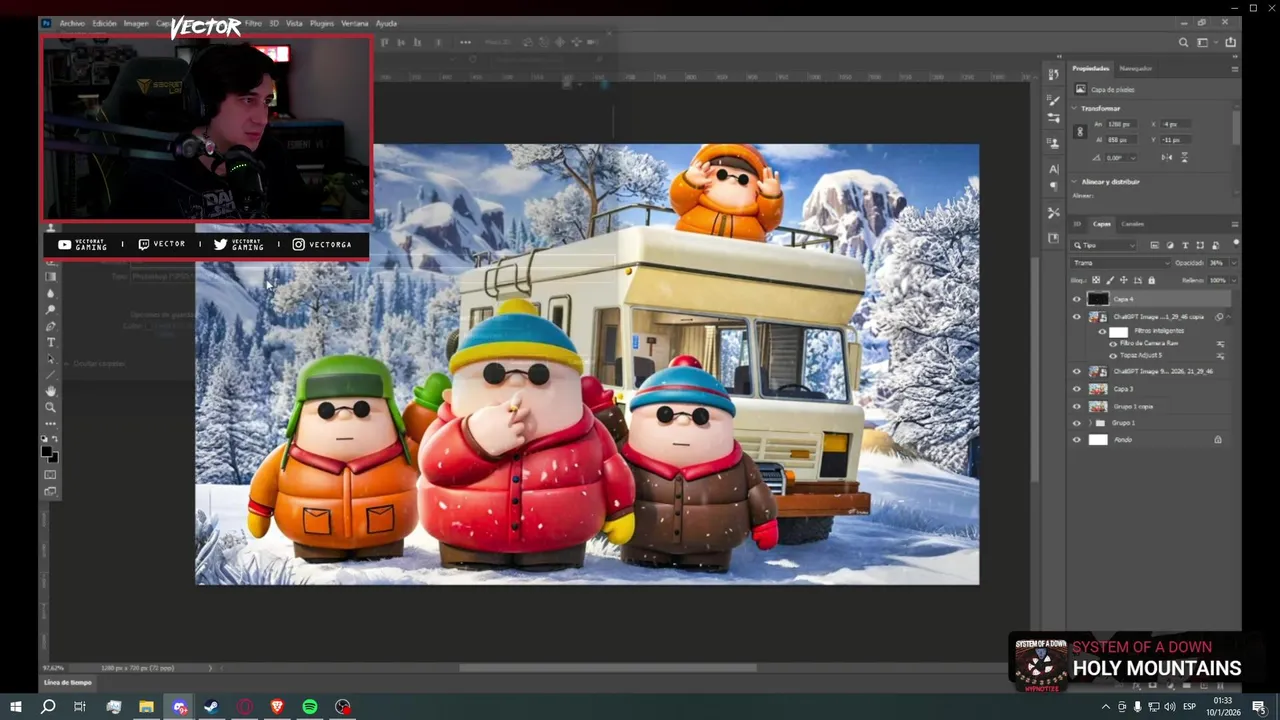Select the Hand tool
1280x720 pixels.
coord(51,391)
